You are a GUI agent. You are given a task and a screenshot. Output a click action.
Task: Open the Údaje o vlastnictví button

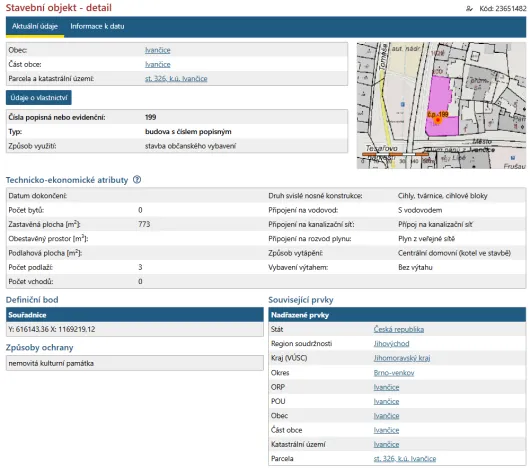pos(39,98)
